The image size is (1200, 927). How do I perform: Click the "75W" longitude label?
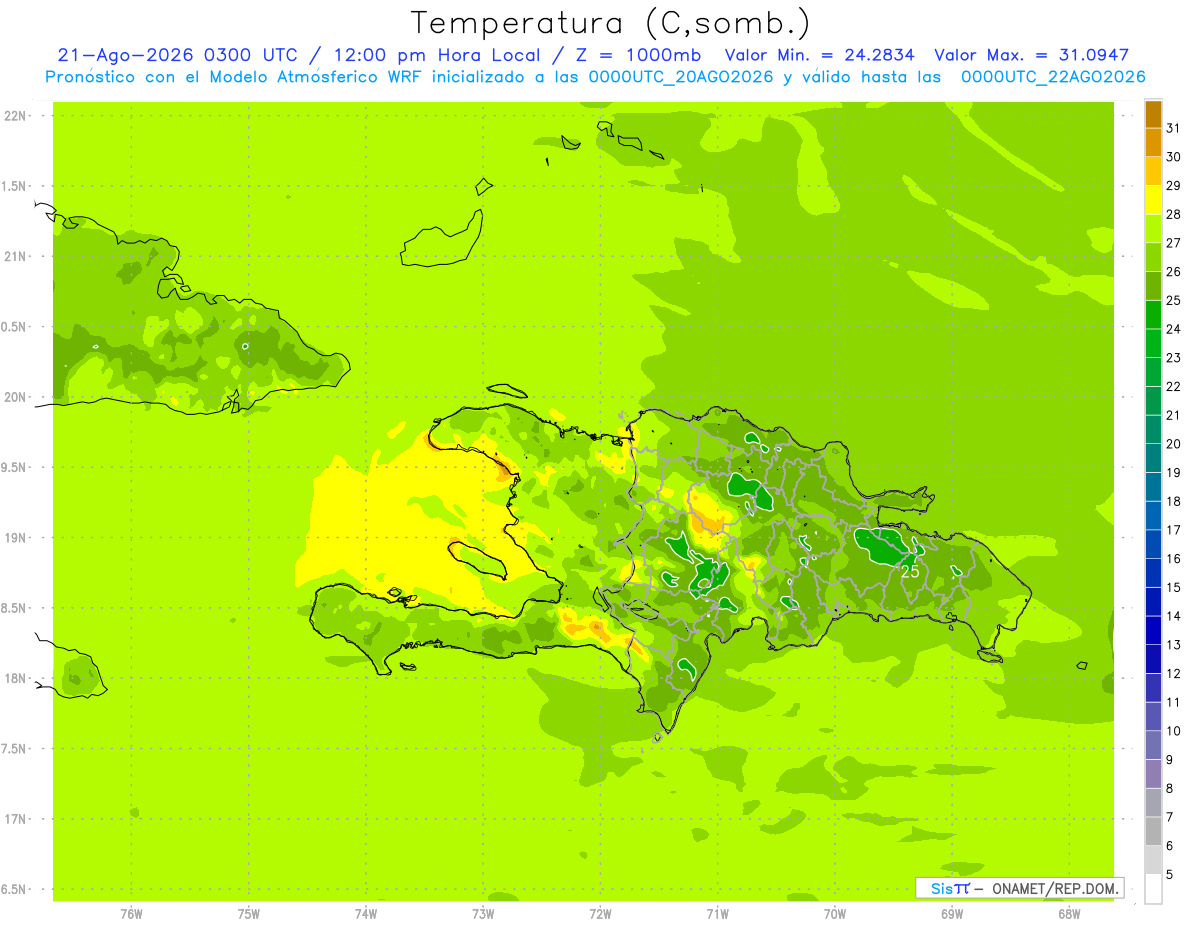pos(248,915)
